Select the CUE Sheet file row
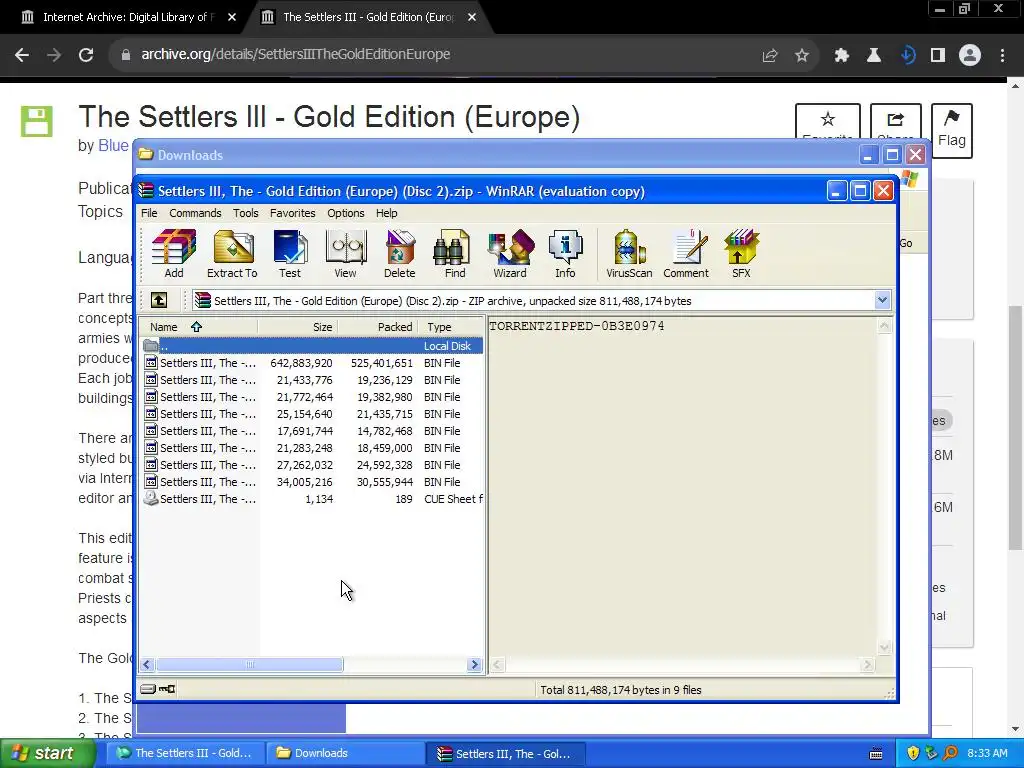This screenshot has width=1024, height=768. [x=312, y=499]
